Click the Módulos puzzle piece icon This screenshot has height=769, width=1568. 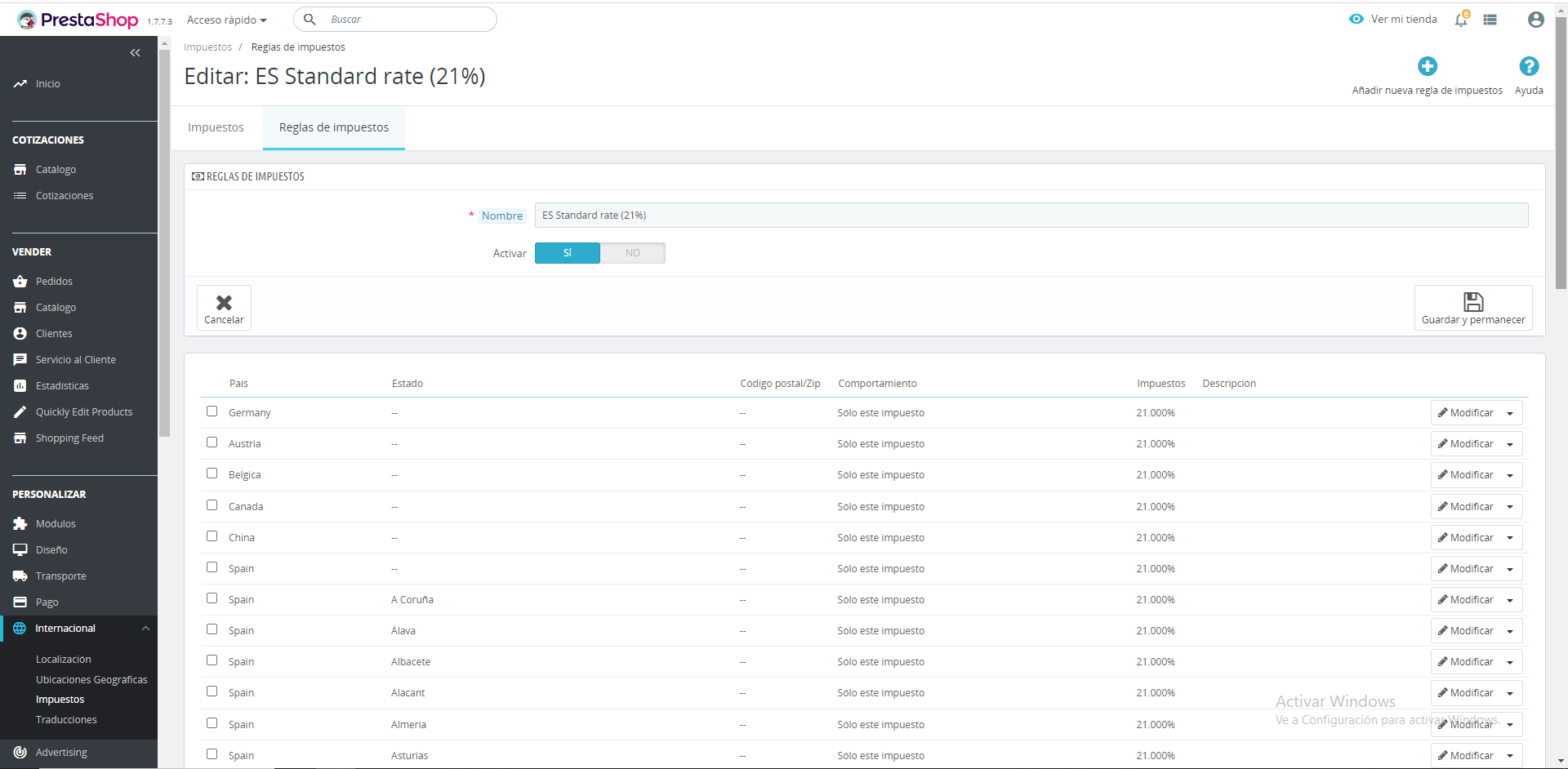[20, 523]
